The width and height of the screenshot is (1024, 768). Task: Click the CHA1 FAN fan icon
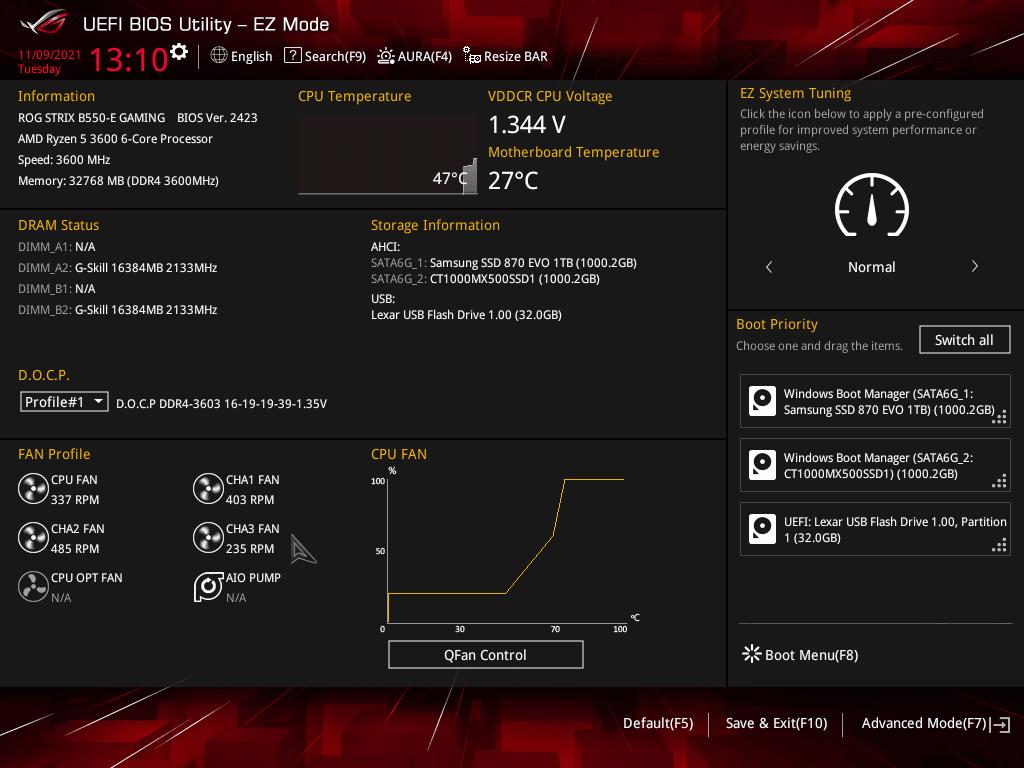(x=208, y=489)
